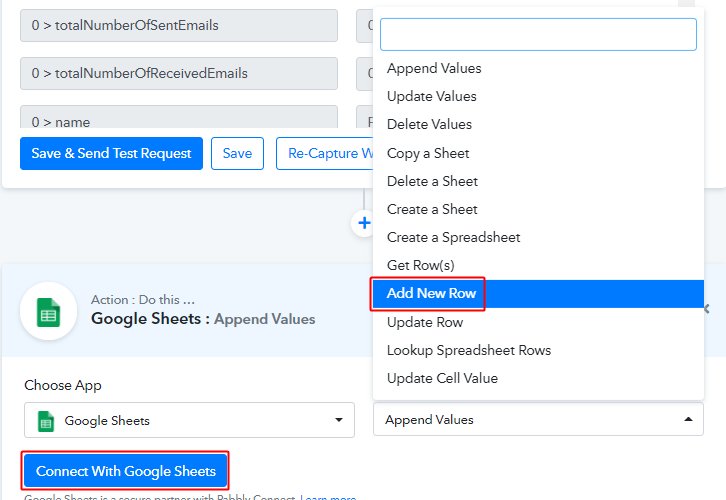Screen dimensions: 726x500
Task: Close the Append Values action event dropdown
Action: click(538, 419)
